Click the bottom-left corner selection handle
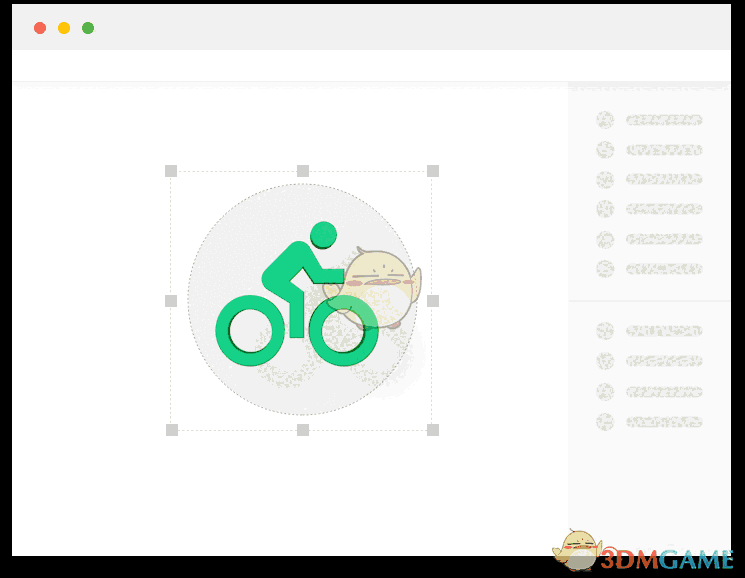Screen dimensions: 745x578 click(172, 430)
